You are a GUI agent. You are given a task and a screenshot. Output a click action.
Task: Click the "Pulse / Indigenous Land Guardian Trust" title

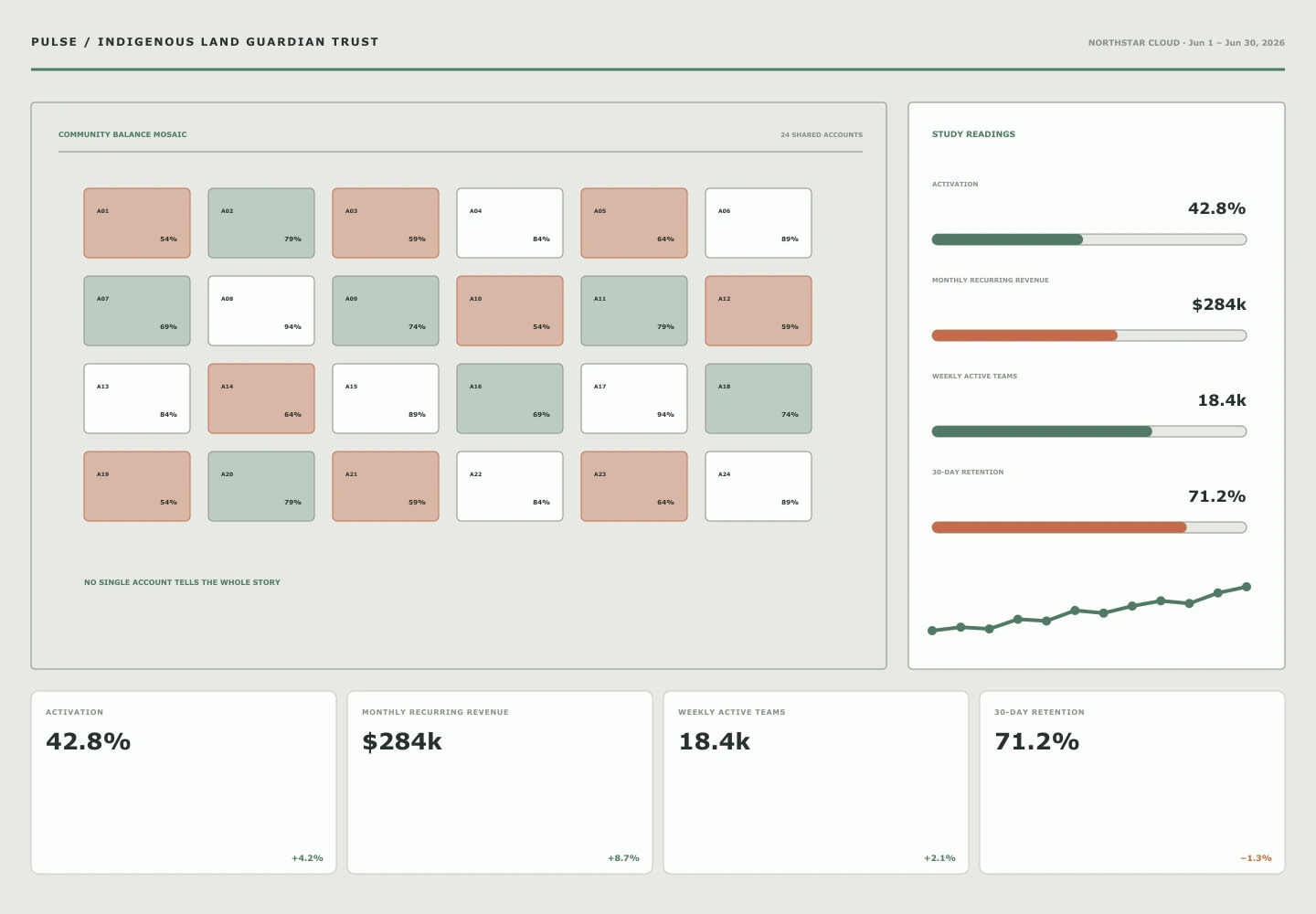point(205,42)
